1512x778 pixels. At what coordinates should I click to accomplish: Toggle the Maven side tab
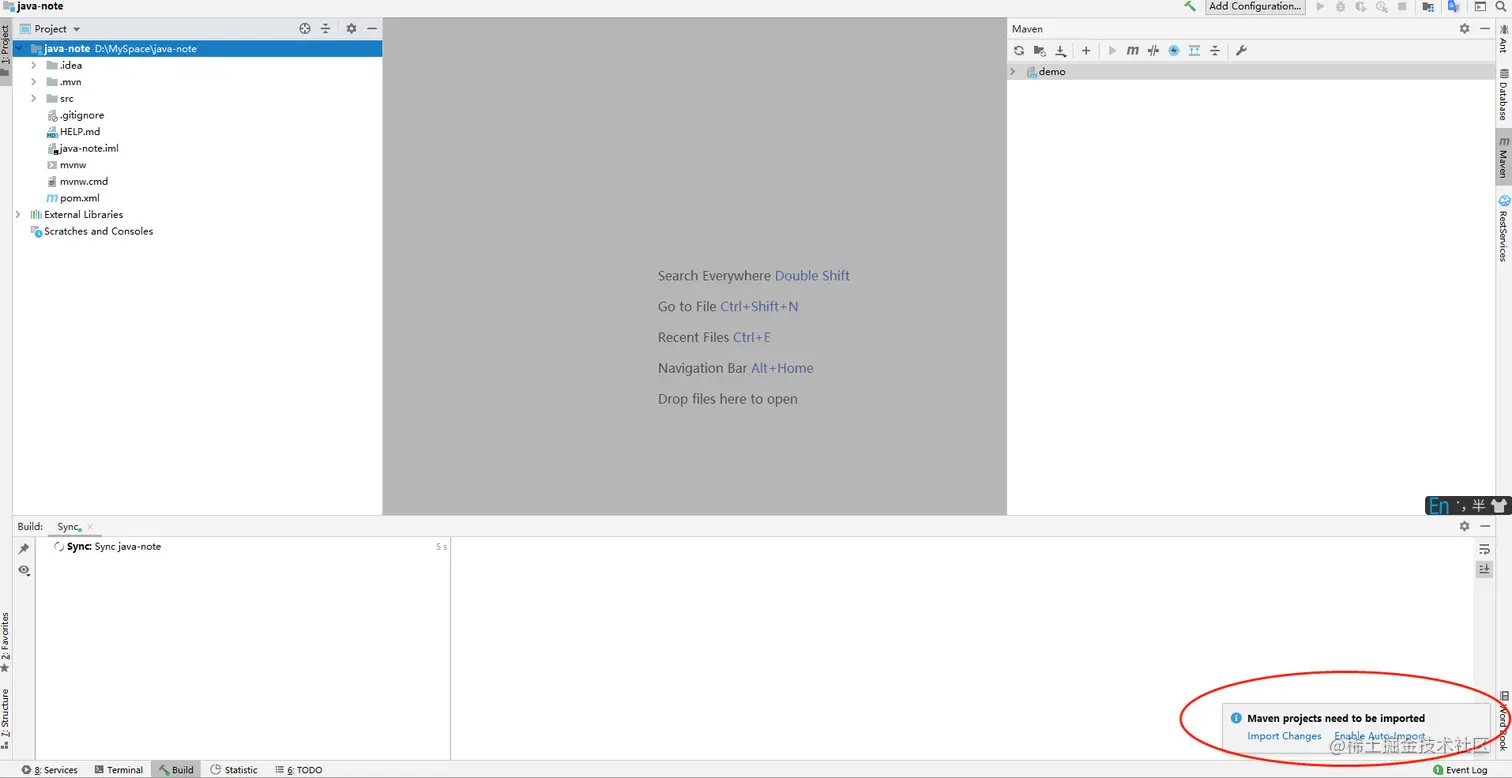click(x=1503, y=158)
